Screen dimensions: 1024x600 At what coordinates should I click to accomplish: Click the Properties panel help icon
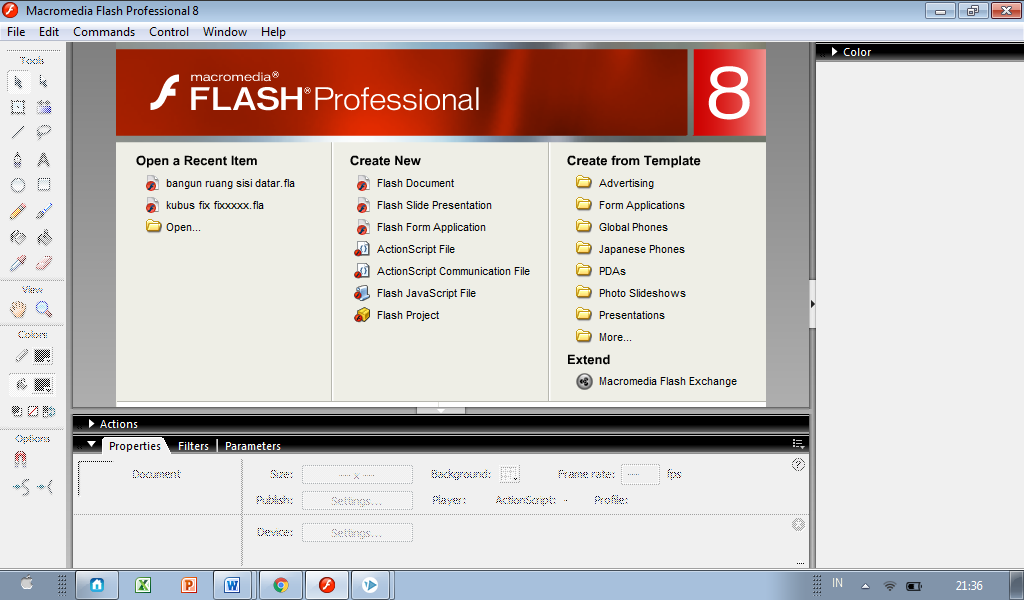tap(798, 465)
